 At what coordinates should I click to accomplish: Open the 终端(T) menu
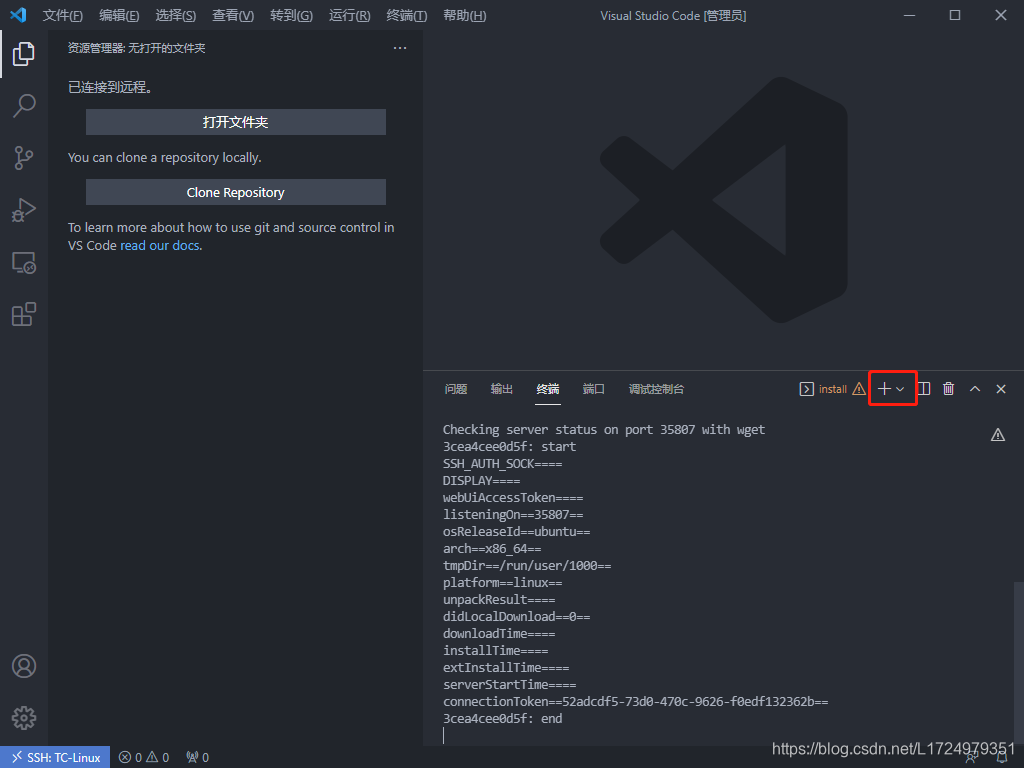[x=407, y=16]
